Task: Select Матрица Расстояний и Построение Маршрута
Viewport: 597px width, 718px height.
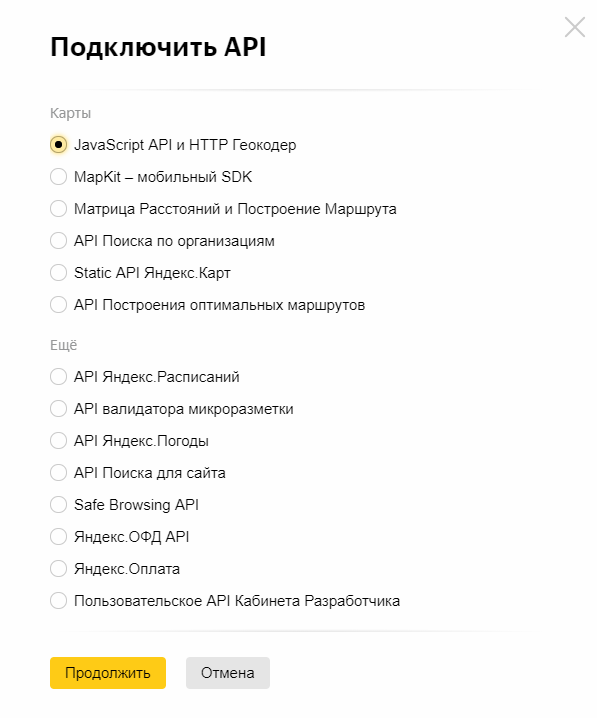Action: tap(58, 209)
